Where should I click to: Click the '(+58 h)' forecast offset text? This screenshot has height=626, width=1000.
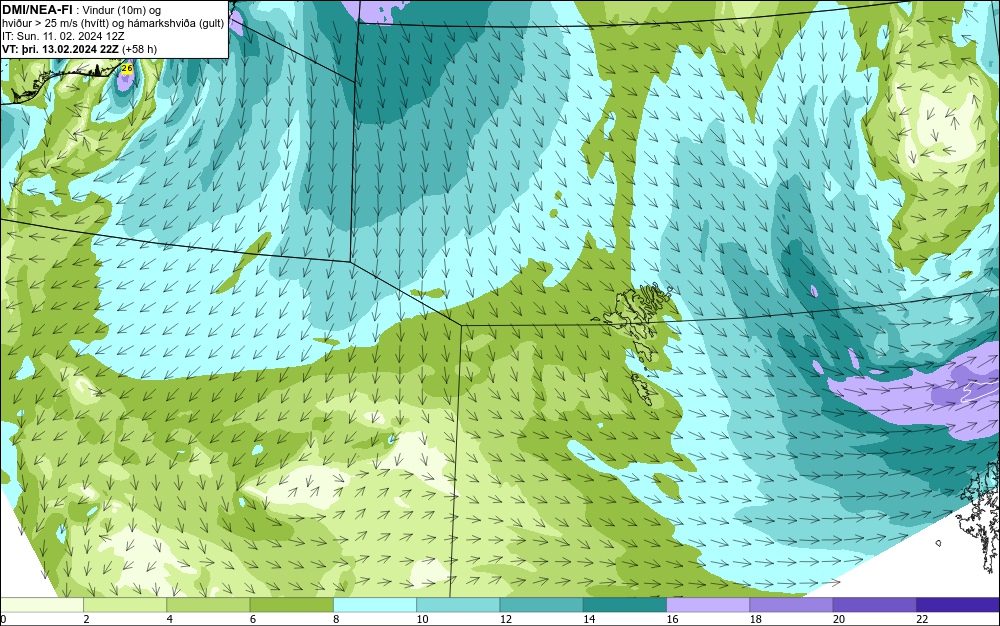click(x=140, y=49)
